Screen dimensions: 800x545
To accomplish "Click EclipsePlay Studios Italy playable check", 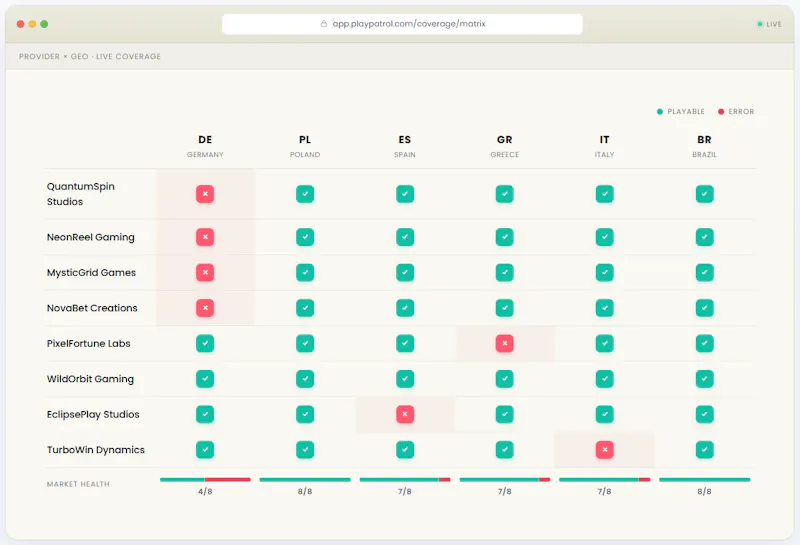I will click(605, 414).
